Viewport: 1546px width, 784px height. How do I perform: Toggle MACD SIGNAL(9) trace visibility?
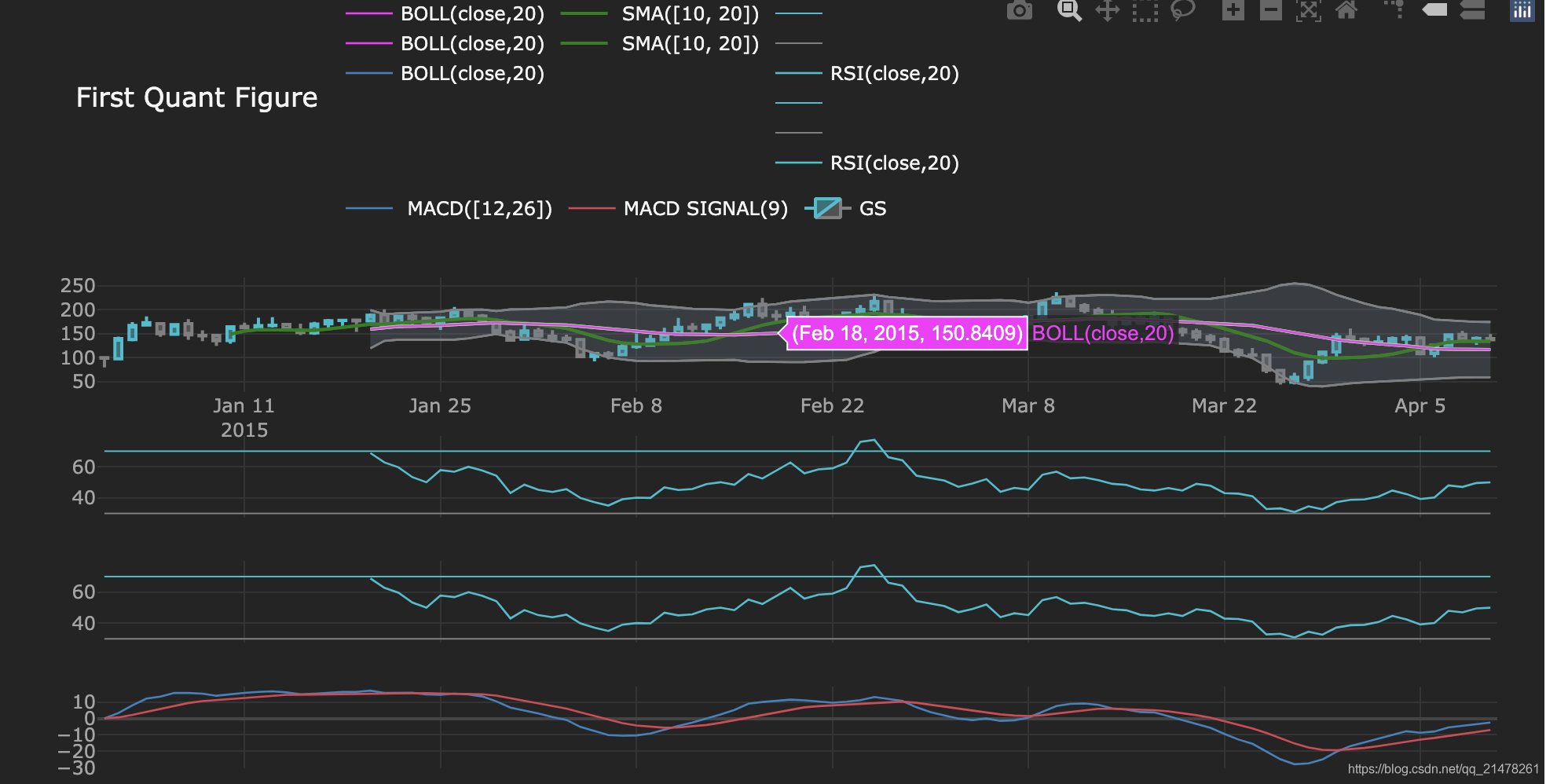705,209
